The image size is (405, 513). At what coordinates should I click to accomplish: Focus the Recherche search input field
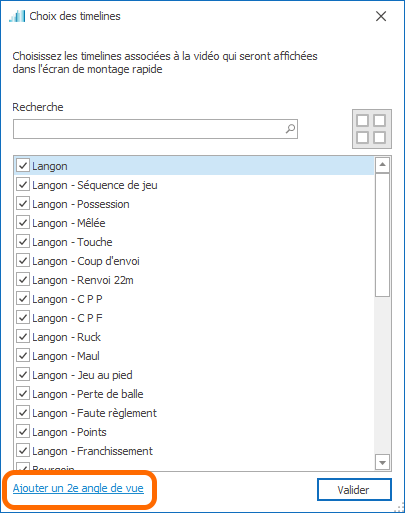pyautogui.click(x=155, y=129)
